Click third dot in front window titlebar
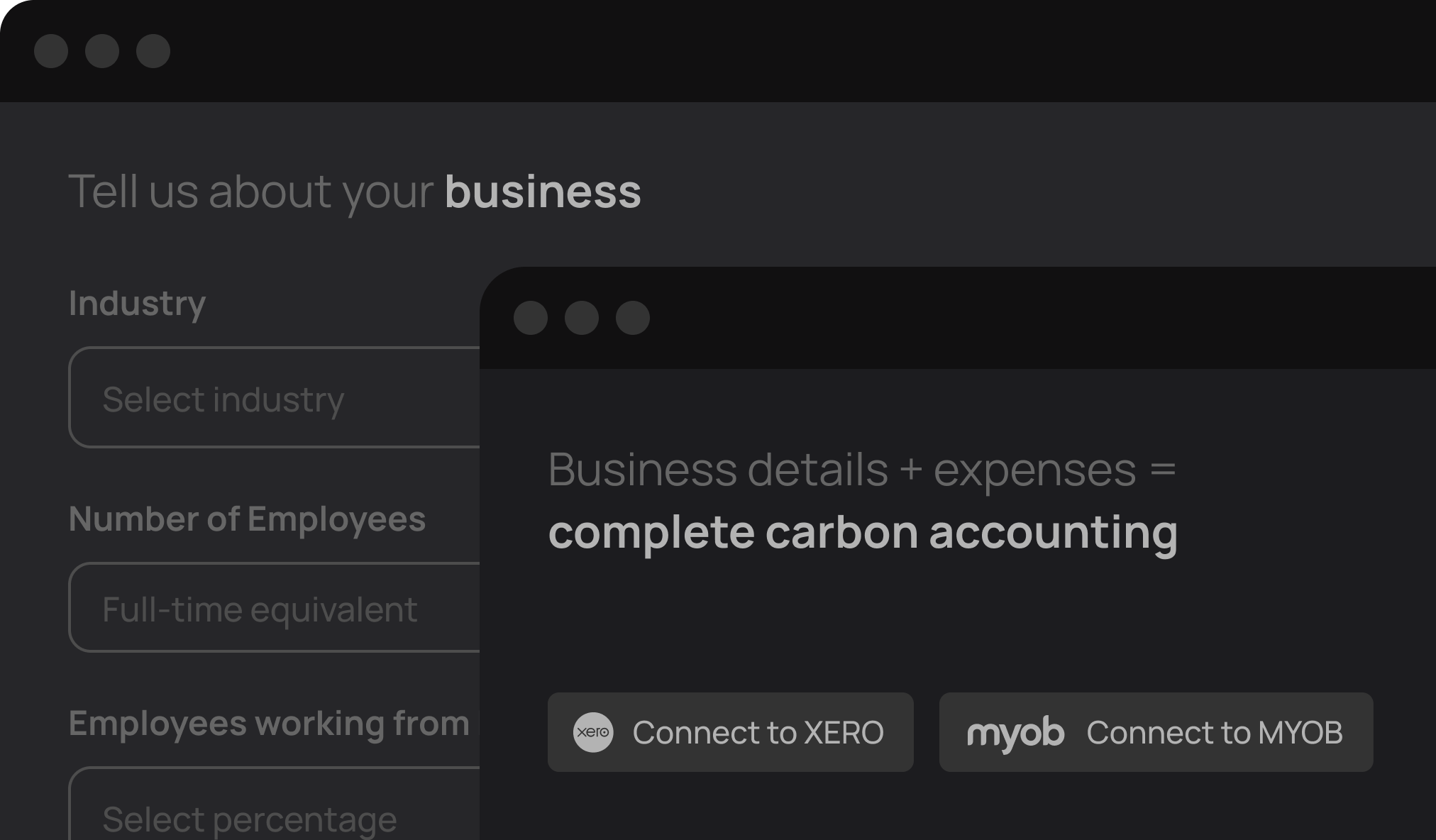1436x840 pixels. click(633, 318)
